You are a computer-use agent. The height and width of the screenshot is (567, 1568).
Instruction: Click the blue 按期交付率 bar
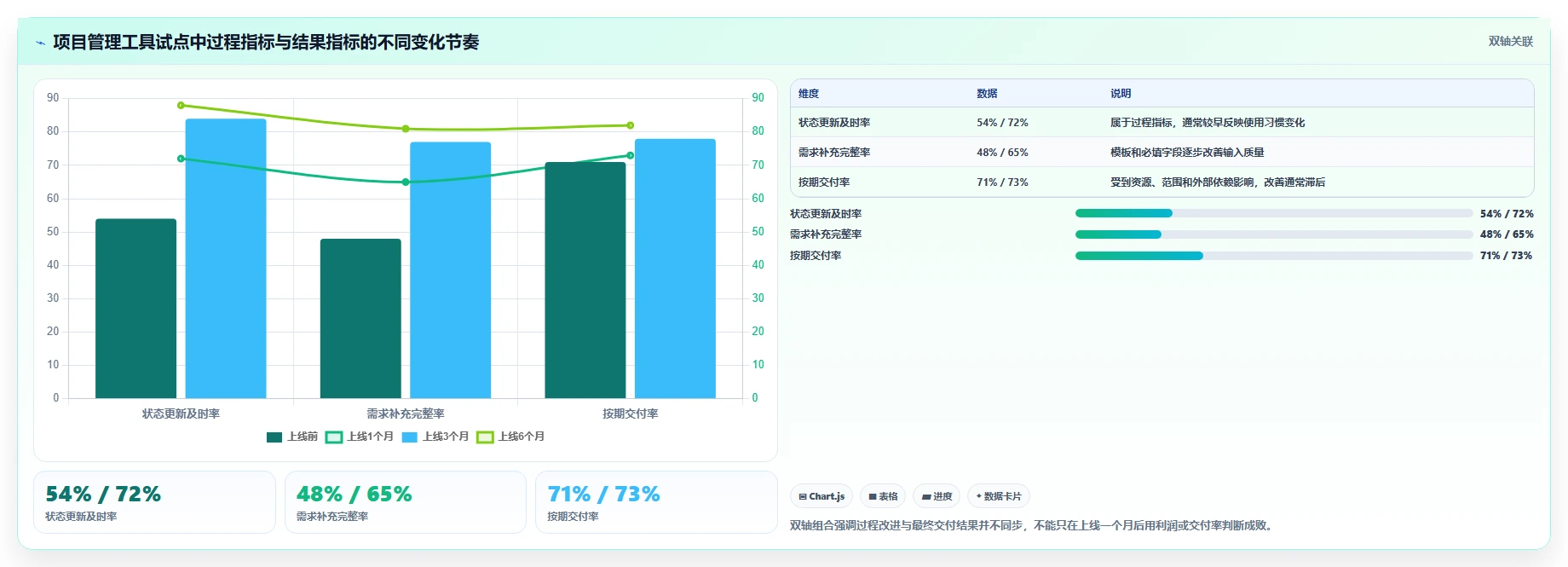pyautogui.click(x=675, y=269)
